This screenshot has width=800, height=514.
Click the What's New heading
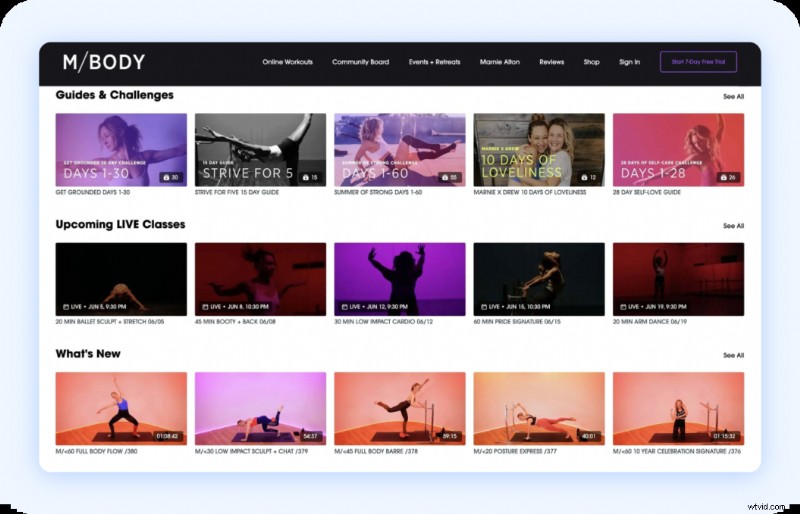pyautogui.click(x=88, y=354)
